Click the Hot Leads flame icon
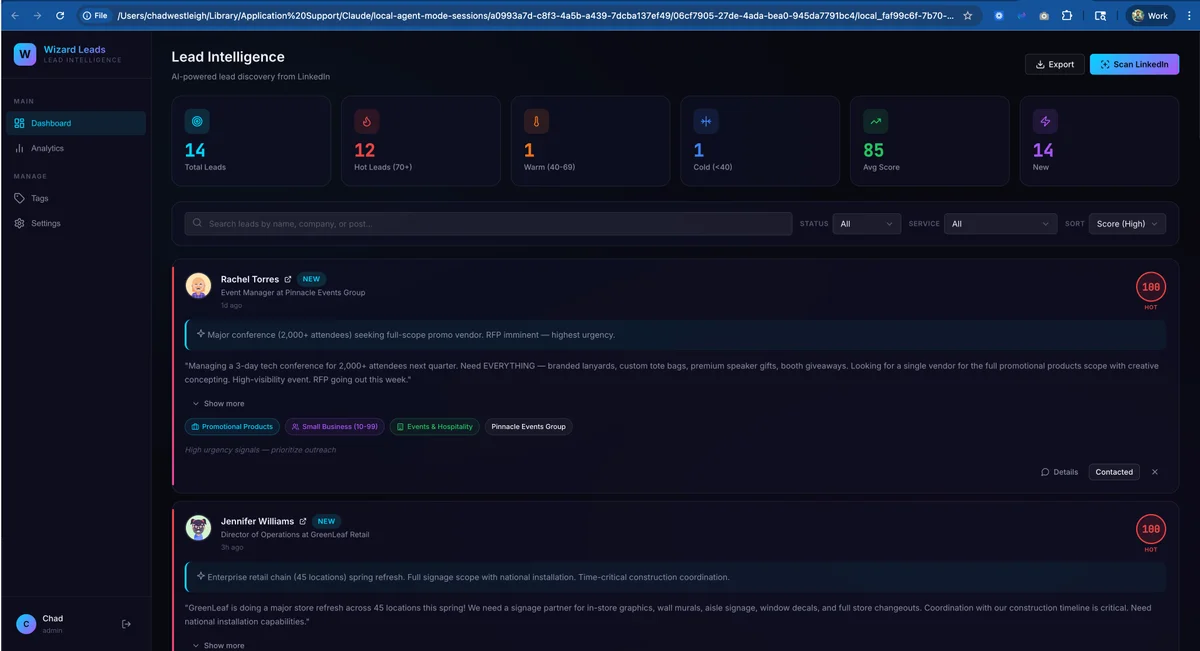The image size is (1200, 651). [366, 121]
